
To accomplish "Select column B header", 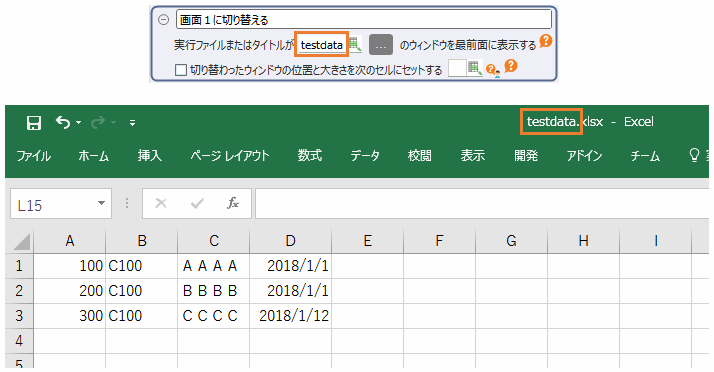I will [142, 241].
